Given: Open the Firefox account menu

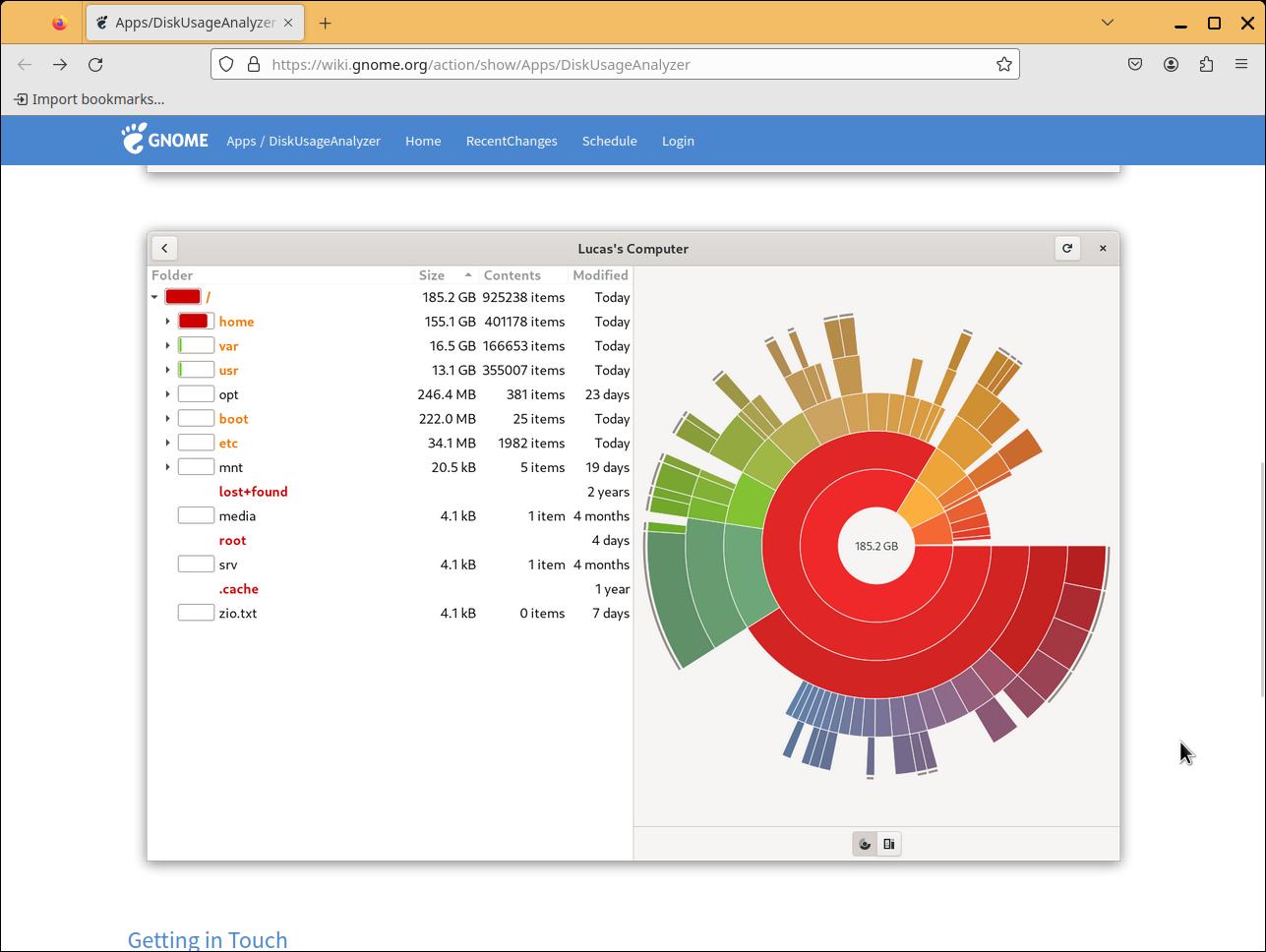Looking at the screenshot, I should pos(1171,64).
